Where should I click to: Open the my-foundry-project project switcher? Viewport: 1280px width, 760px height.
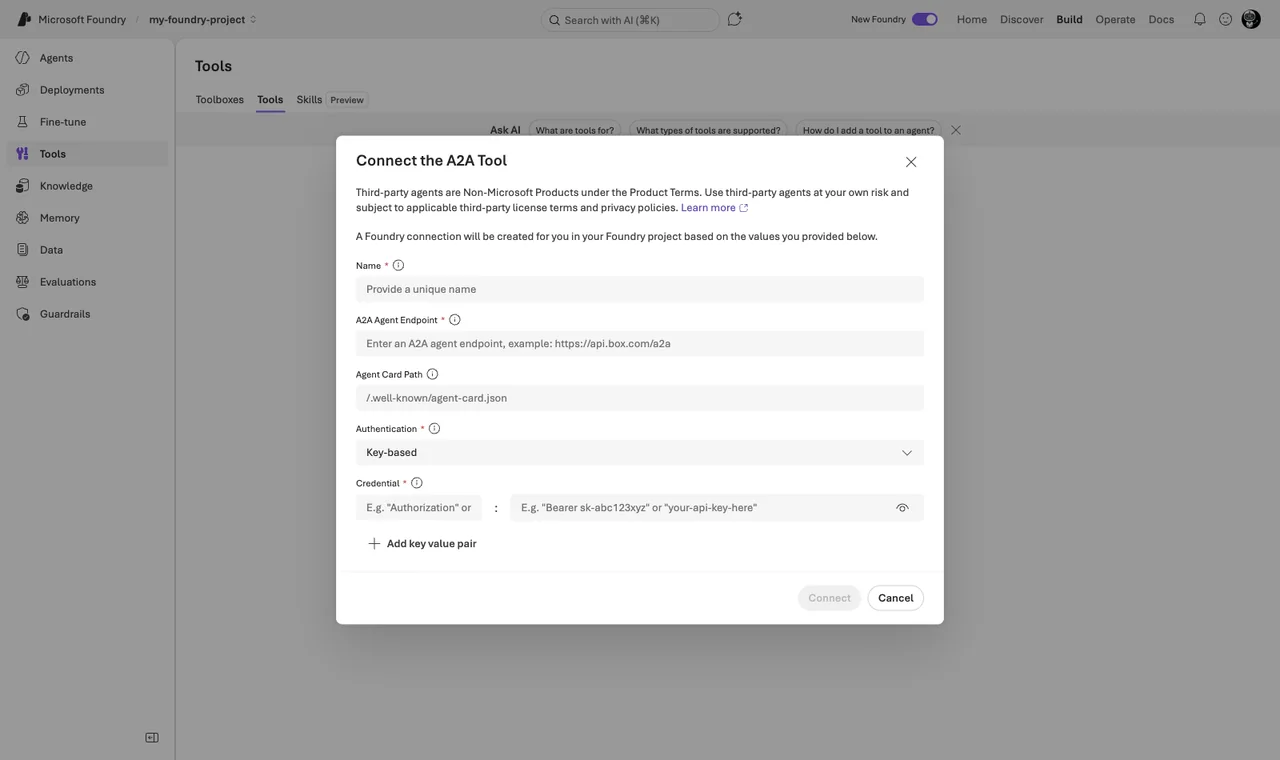203,19
